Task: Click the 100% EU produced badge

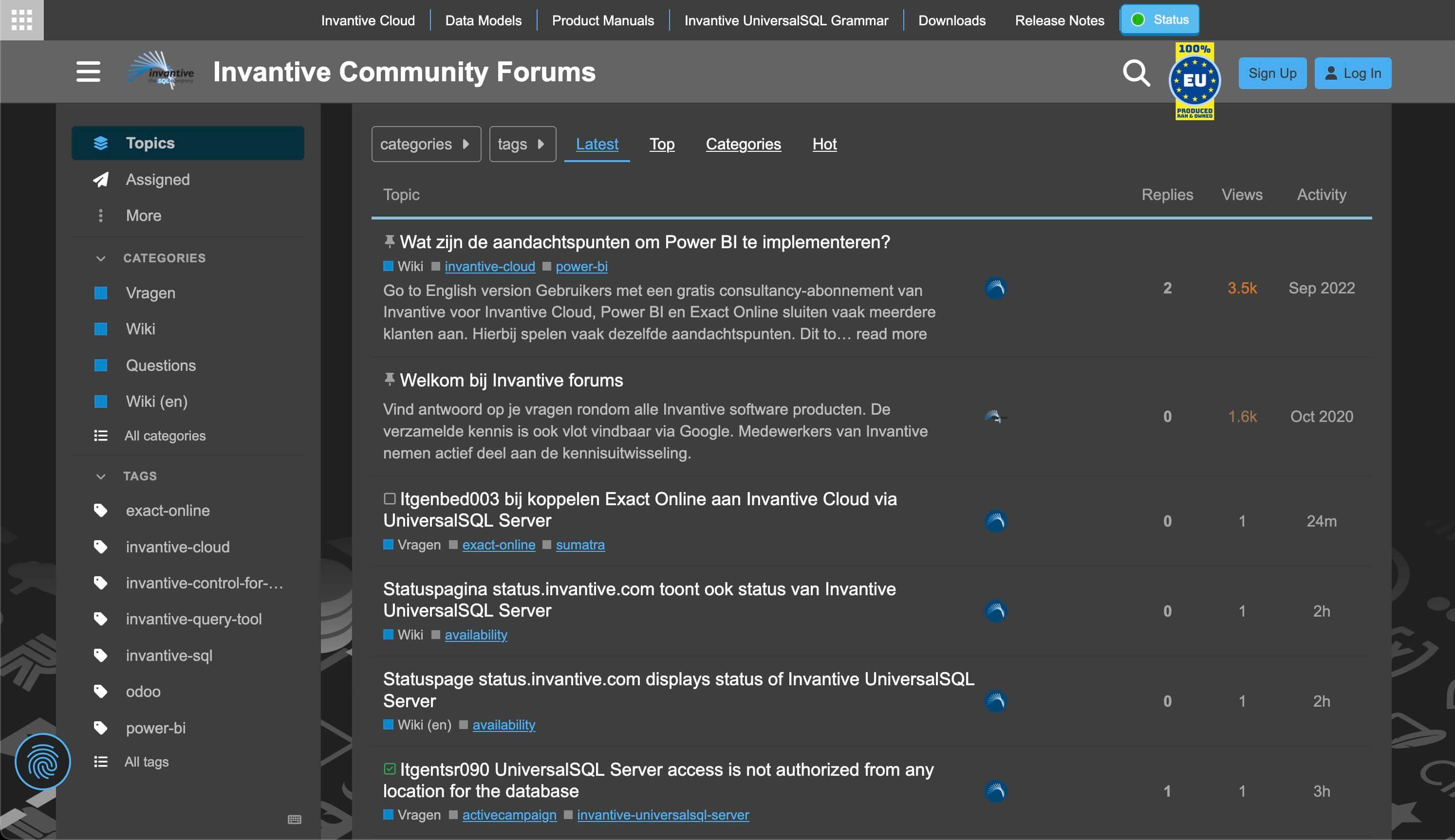Action: coord(1194,81)
